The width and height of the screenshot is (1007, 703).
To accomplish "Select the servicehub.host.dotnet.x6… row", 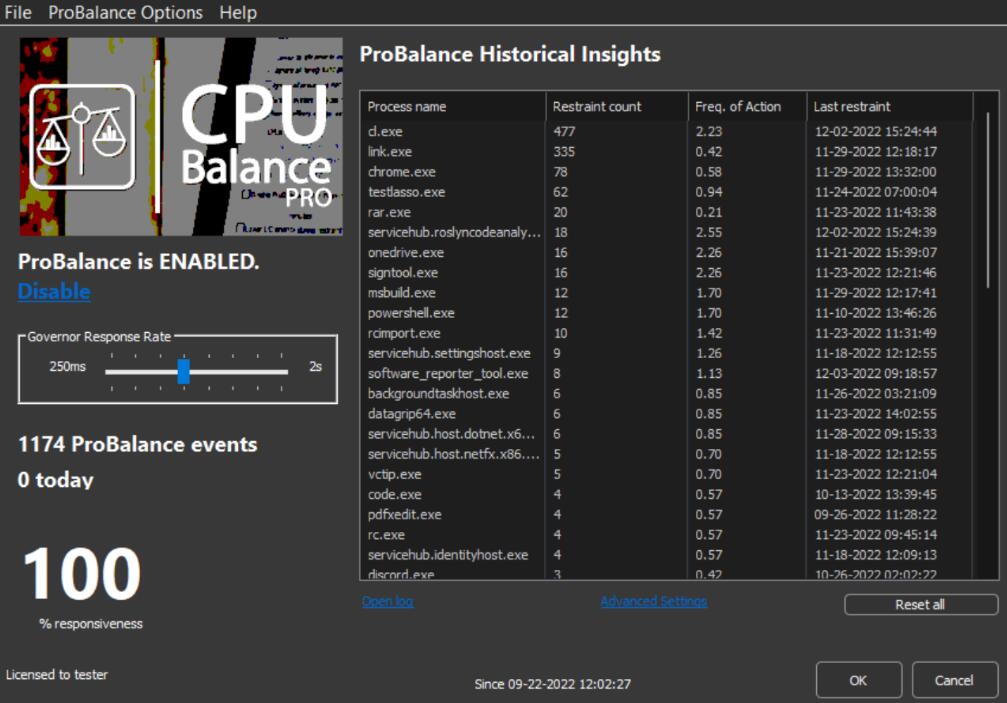I will 667,434.
